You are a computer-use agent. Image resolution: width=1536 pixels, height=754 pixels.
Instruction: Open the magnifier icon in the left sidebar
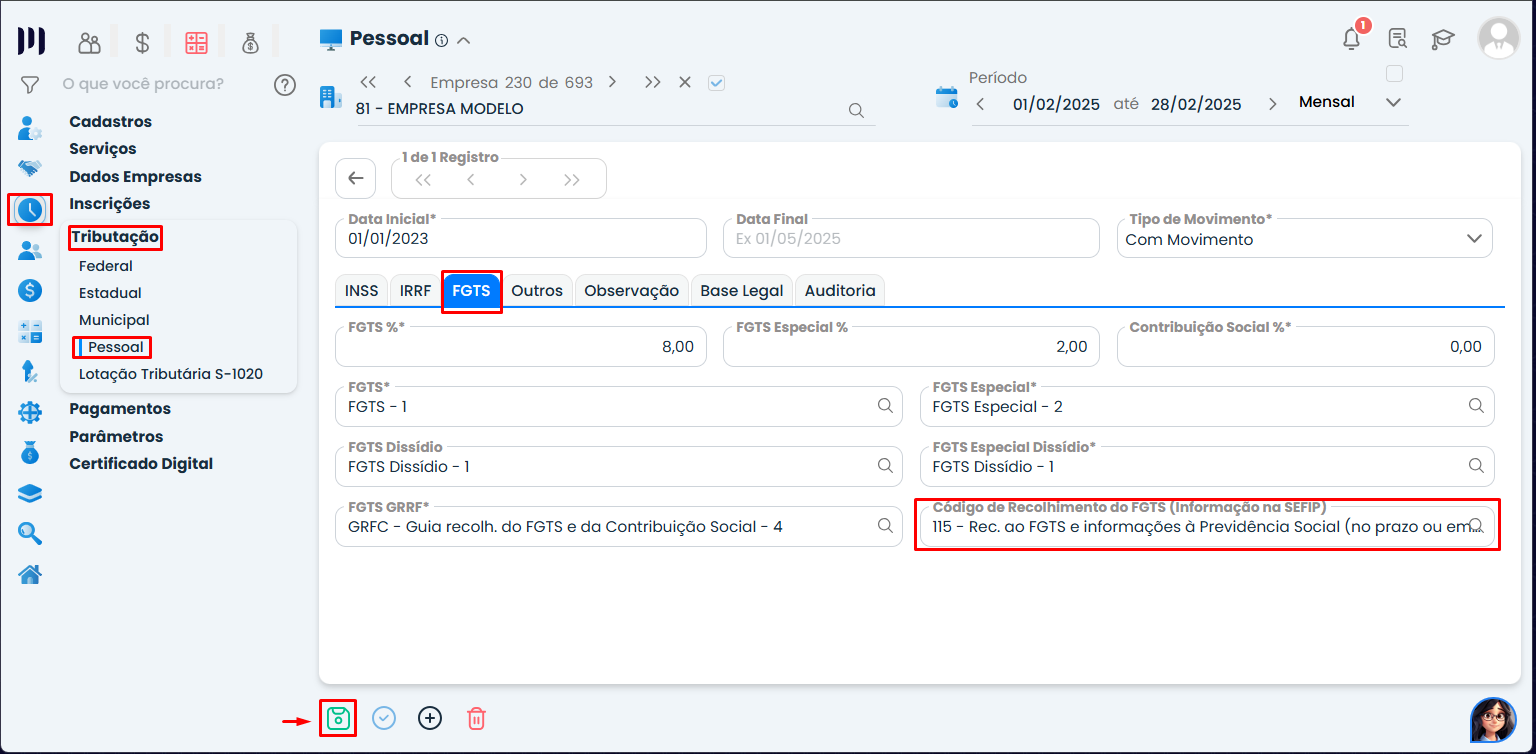click(x=30, y=533)
